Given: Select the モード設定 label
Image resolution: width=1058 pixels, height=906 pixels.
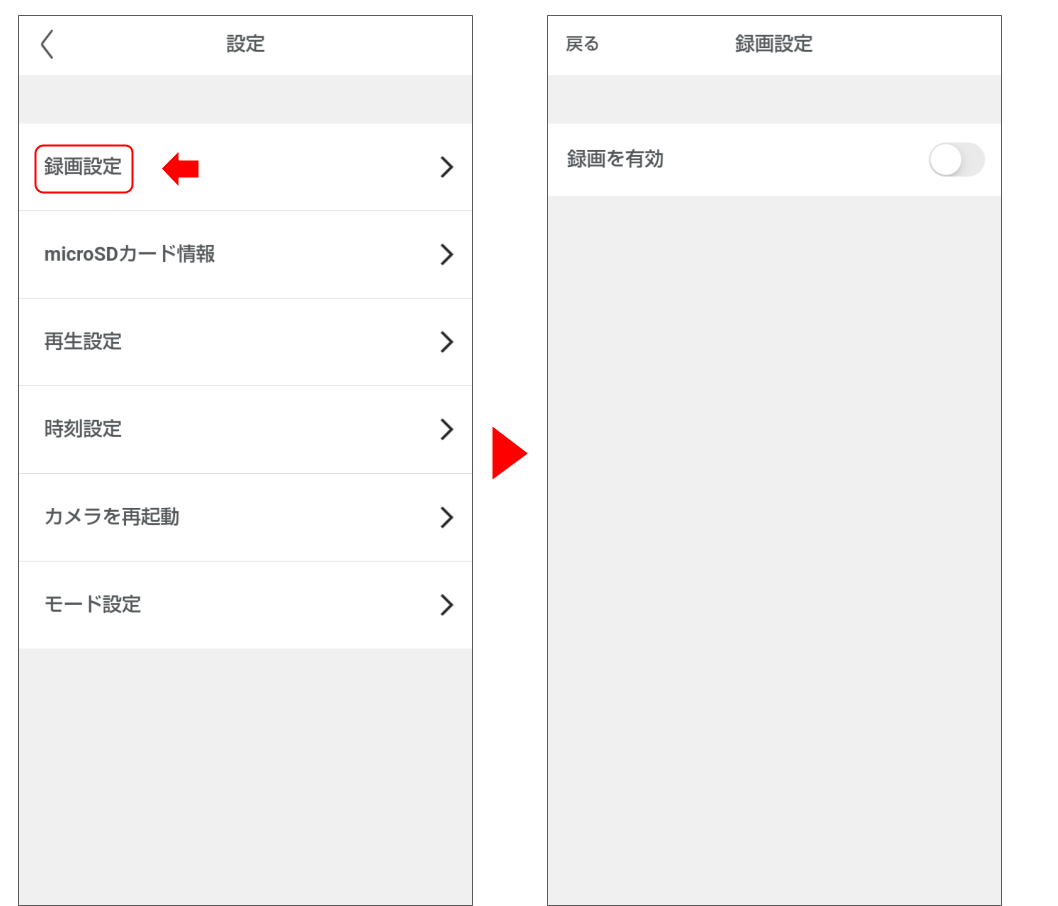Looking at the screenshot, I should point(93,604).
